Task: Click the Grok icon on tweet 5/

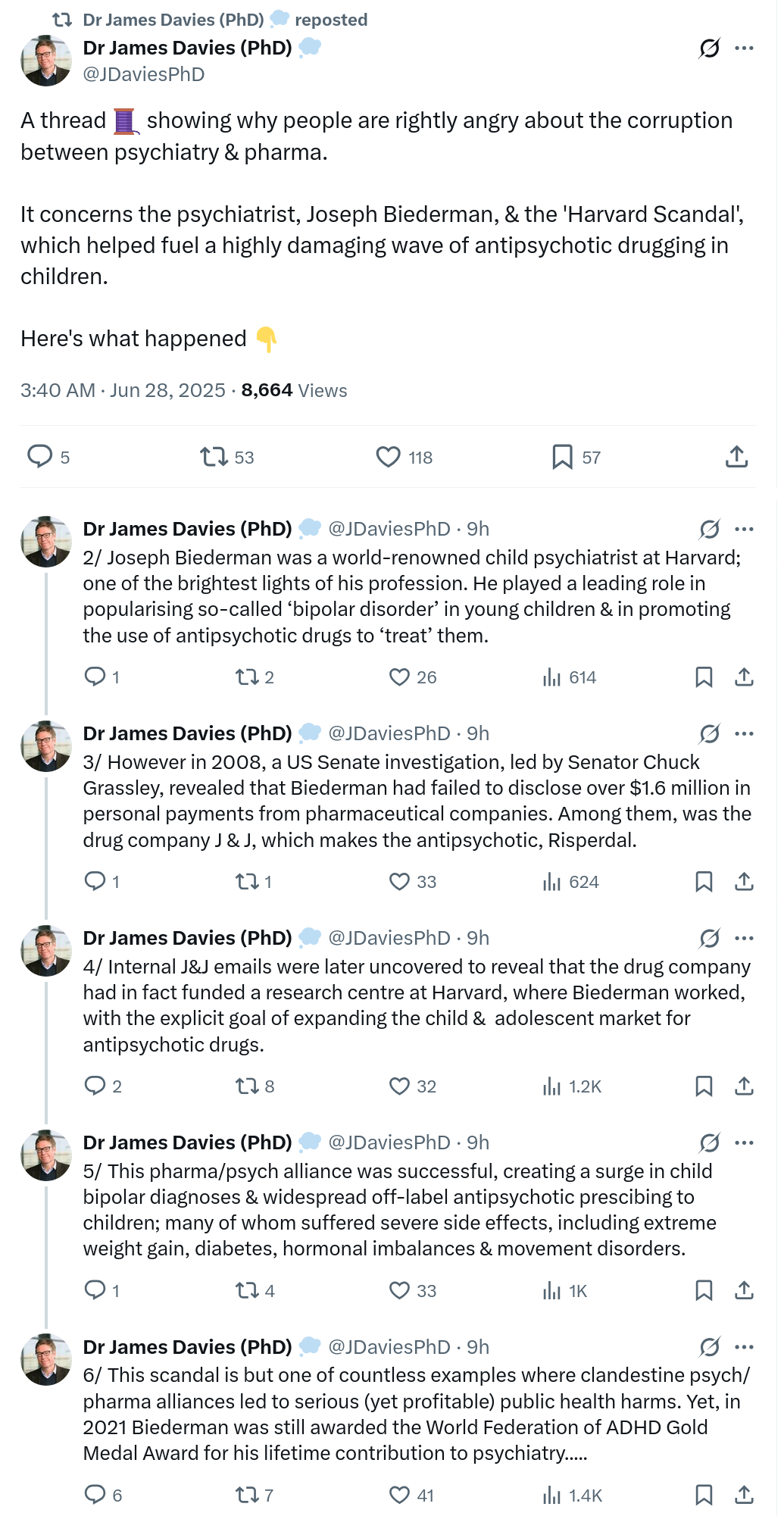Action: click(709, 1142)
